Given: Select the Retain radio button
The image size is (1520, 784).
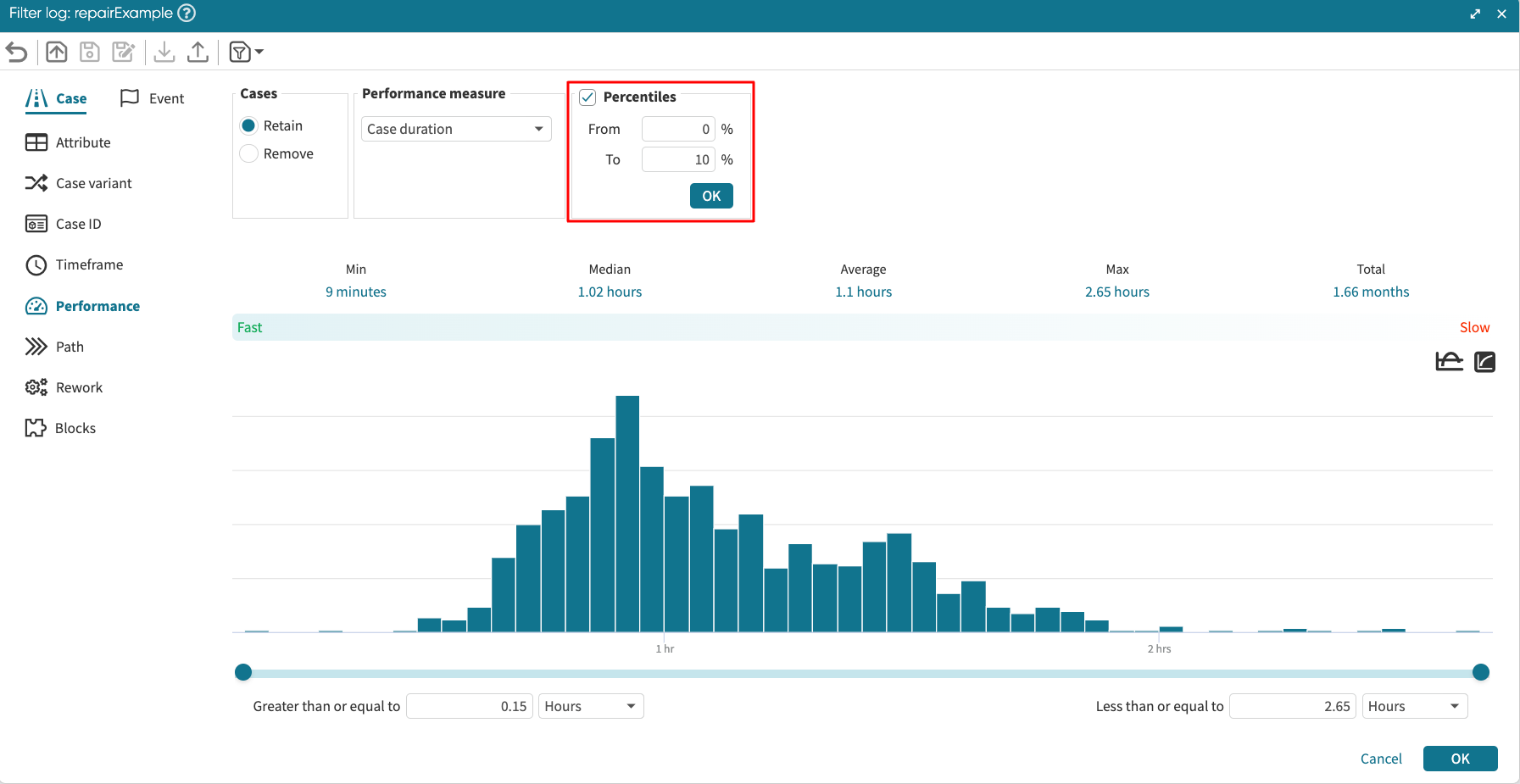Looking at the screenshot, I should [248, 125].
